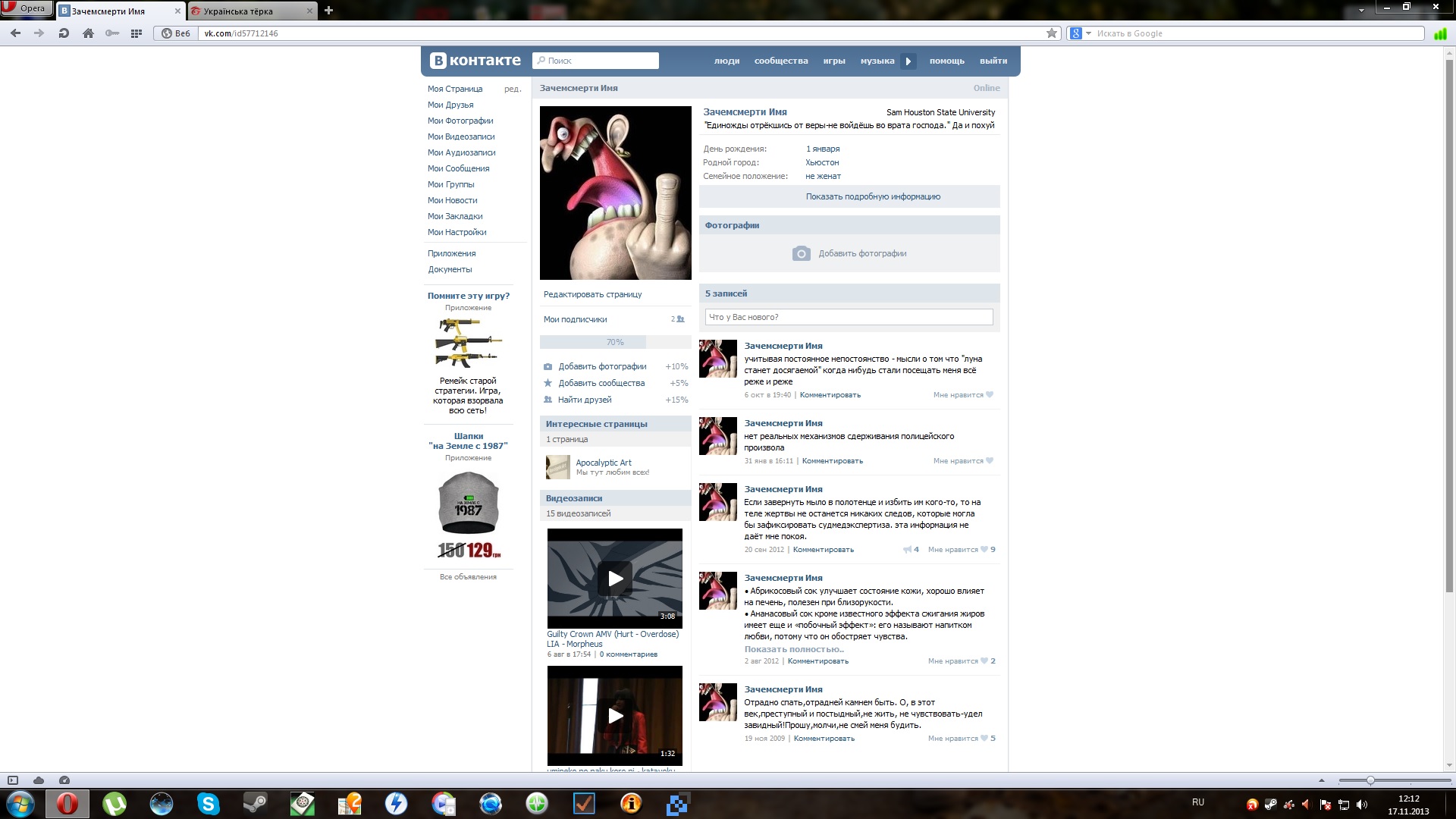Click the Opera back navigation arrow
The width and height of the screenshot is (1456, 819).
15,33
